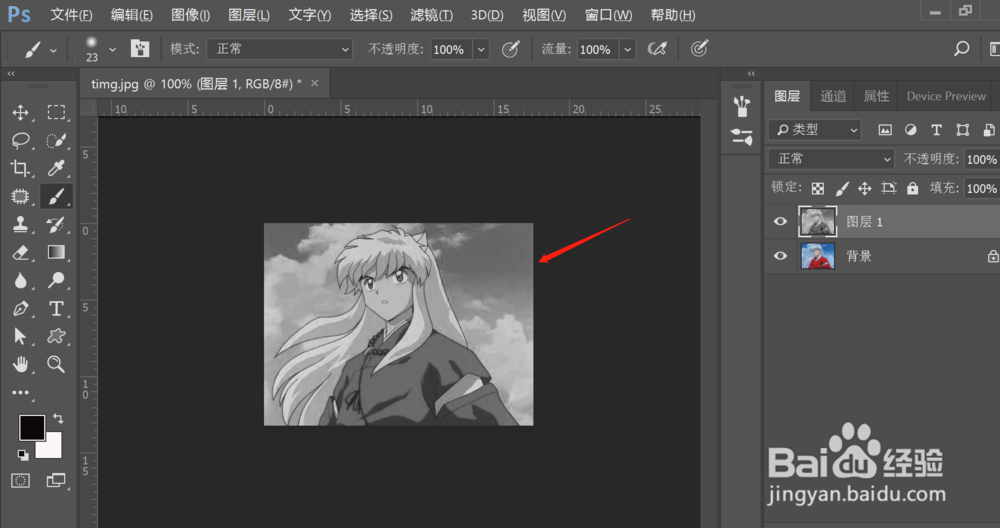
Task: Select the Blur tool
Action: pos(20,281)
